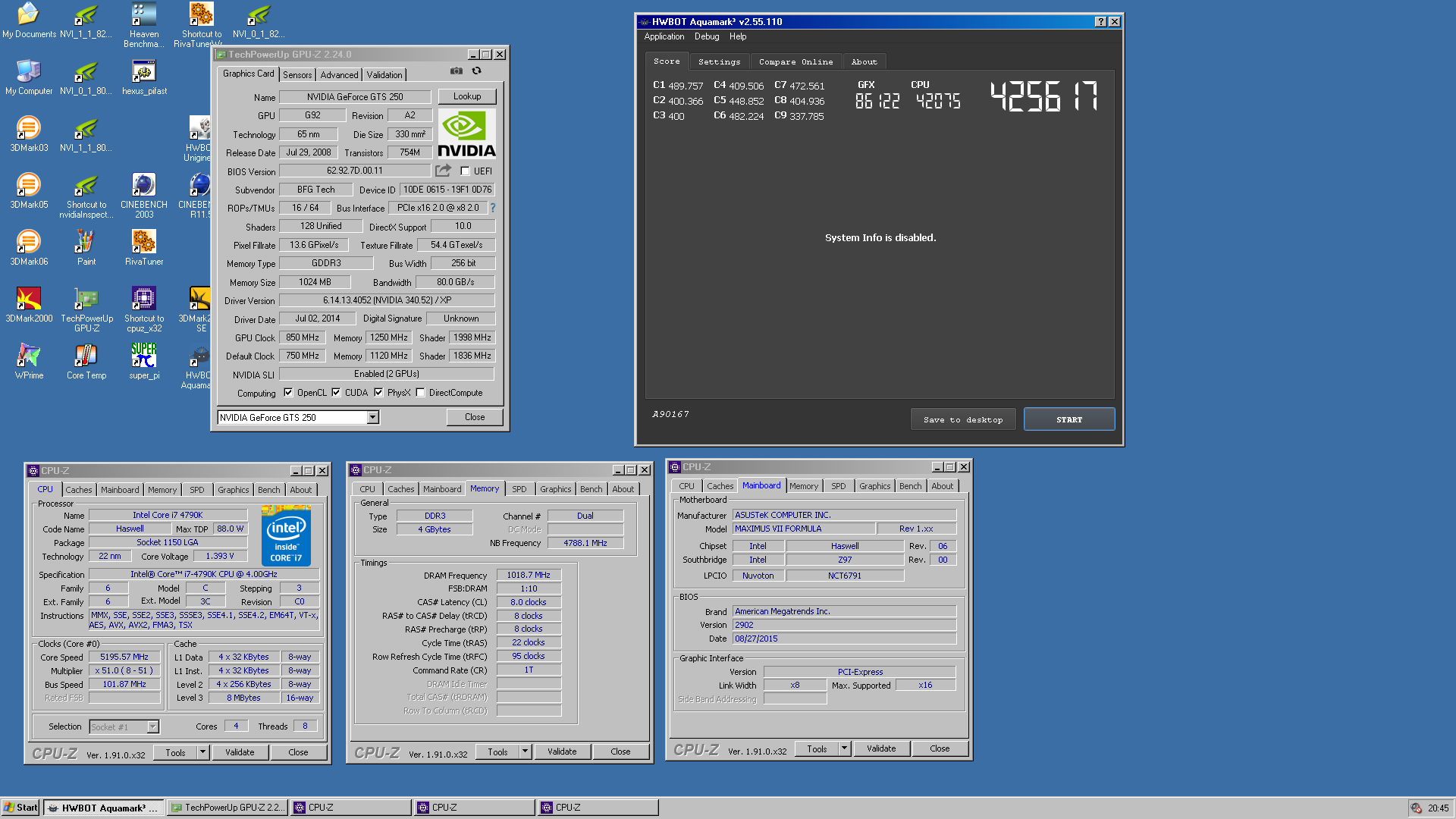1456x819 pixels.
Task: Open Tools dropdown arrow in CPU-Z CPU window
Action: [202, 752]
